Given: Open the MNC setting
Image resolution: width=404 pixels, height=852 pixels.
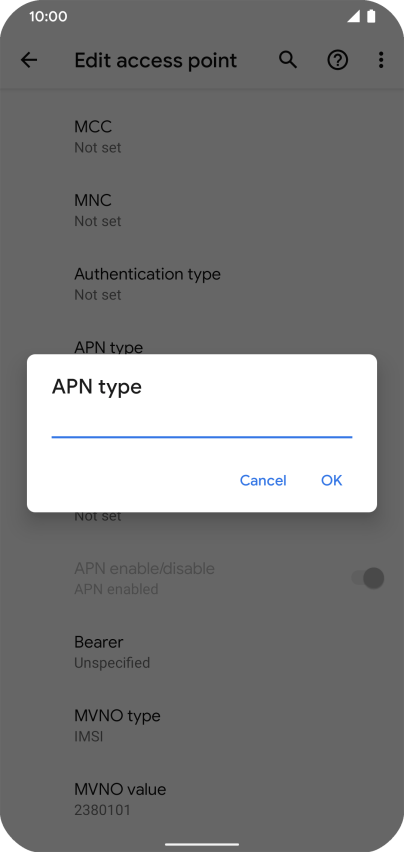Looking at the screenshot, I should (x=202, y=210).
